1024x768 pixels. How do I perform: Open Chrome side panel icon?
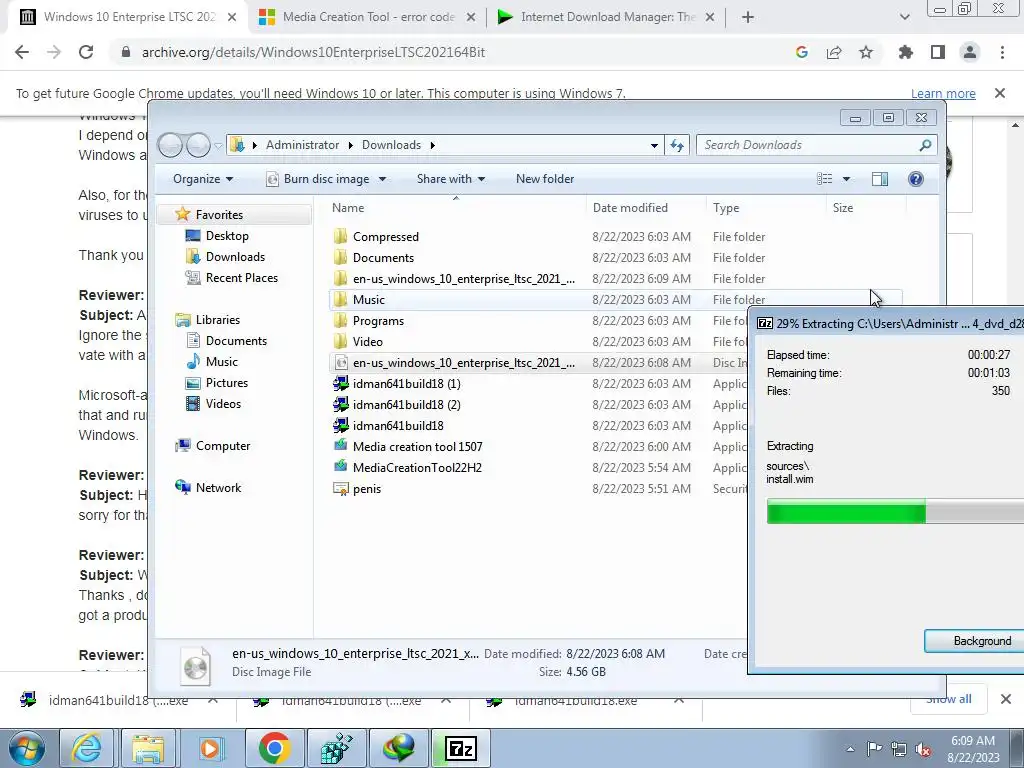[938, 52]
